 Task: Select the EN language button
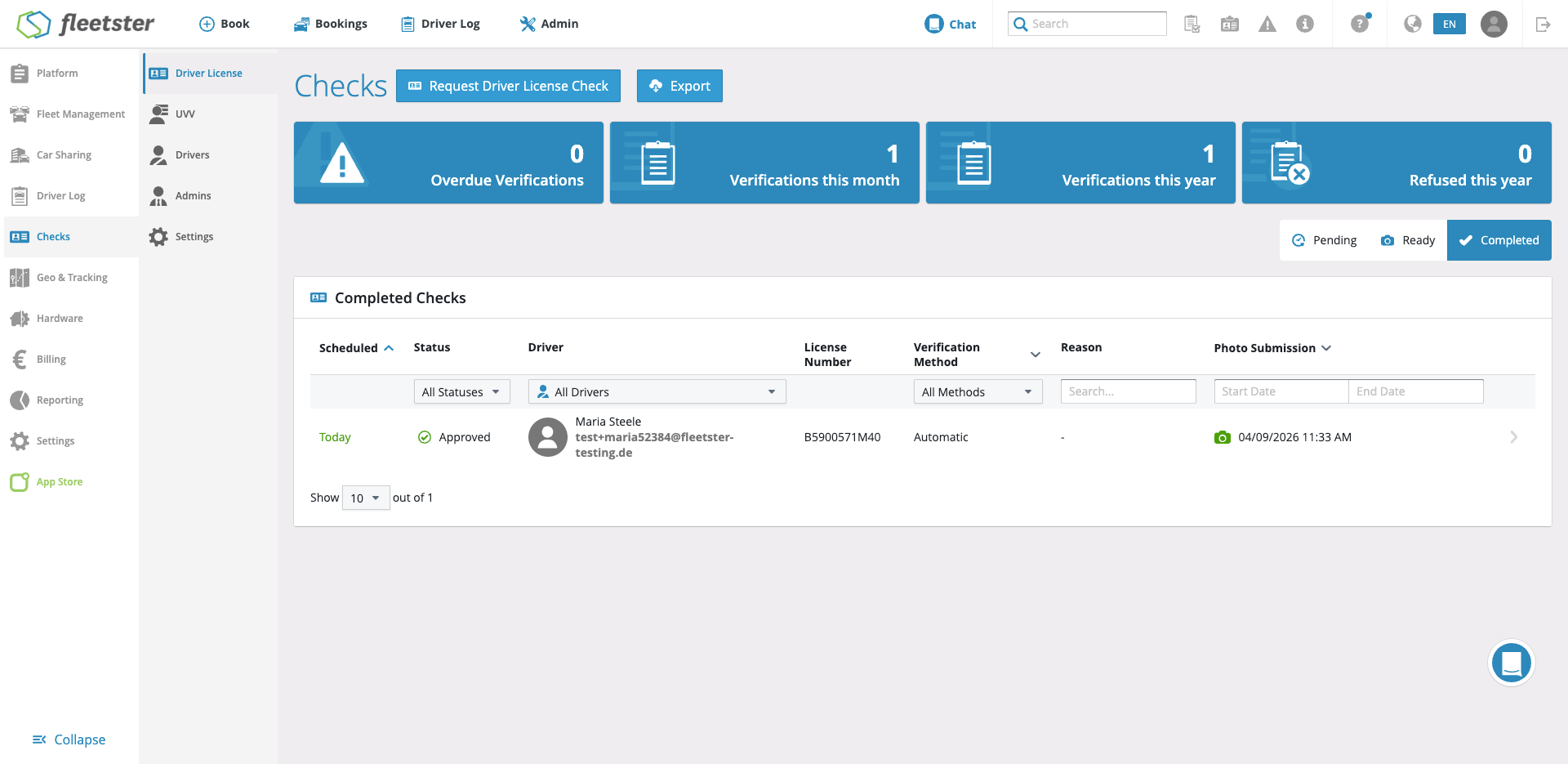1450,24
